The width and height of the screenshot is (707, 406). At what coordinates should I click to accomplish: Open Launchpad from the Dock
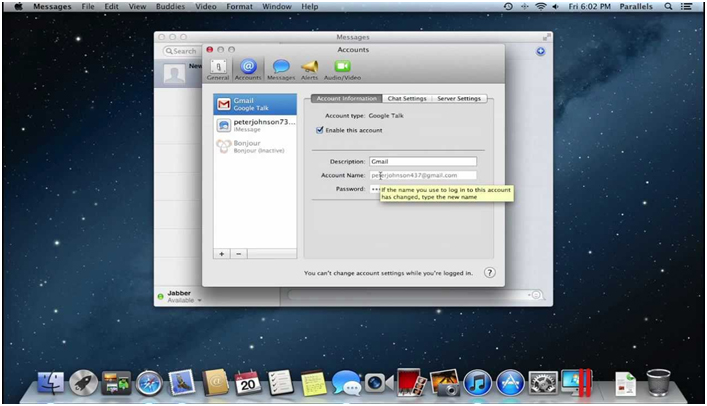coord(83,383)
